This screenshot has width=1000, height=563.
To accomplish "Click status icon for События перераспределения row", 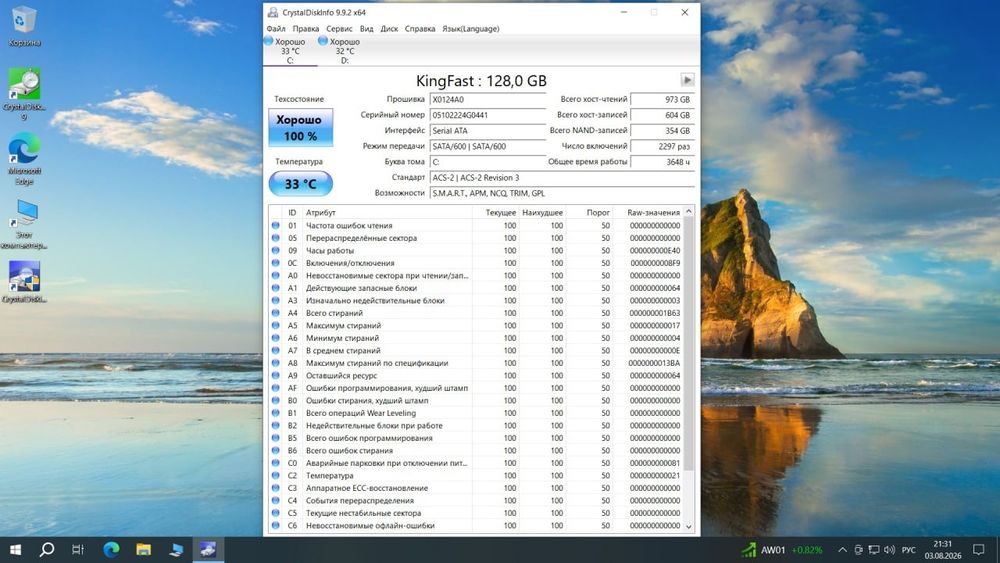I will pos(276,501).
